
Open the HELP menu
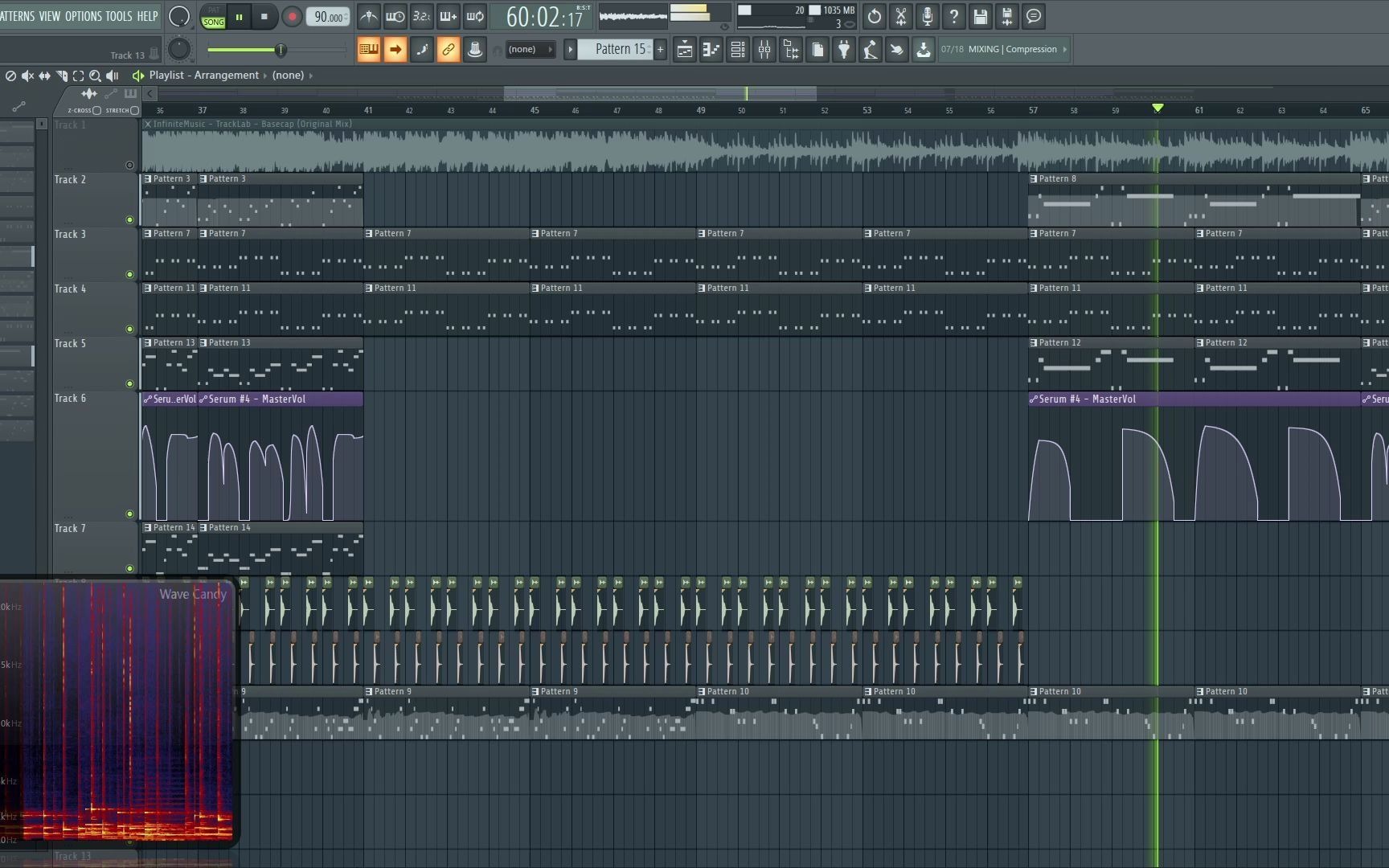click(147, 16)
